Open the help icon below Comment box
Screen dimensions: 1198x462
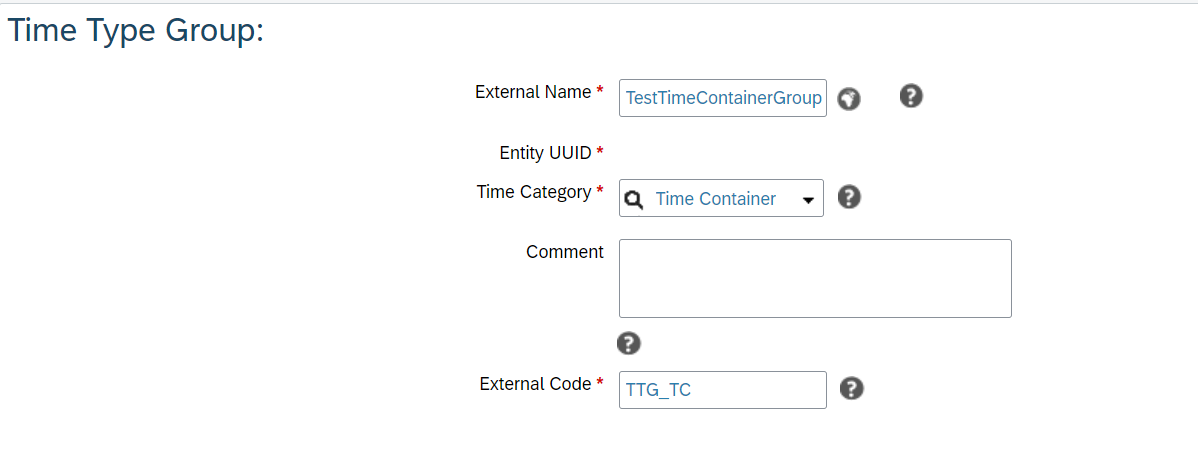[629, 344]
